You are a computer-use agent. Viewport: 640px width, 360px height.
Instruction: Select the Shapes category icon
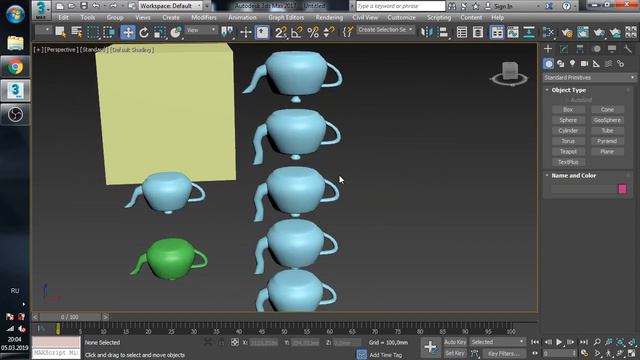coord(560,64)
